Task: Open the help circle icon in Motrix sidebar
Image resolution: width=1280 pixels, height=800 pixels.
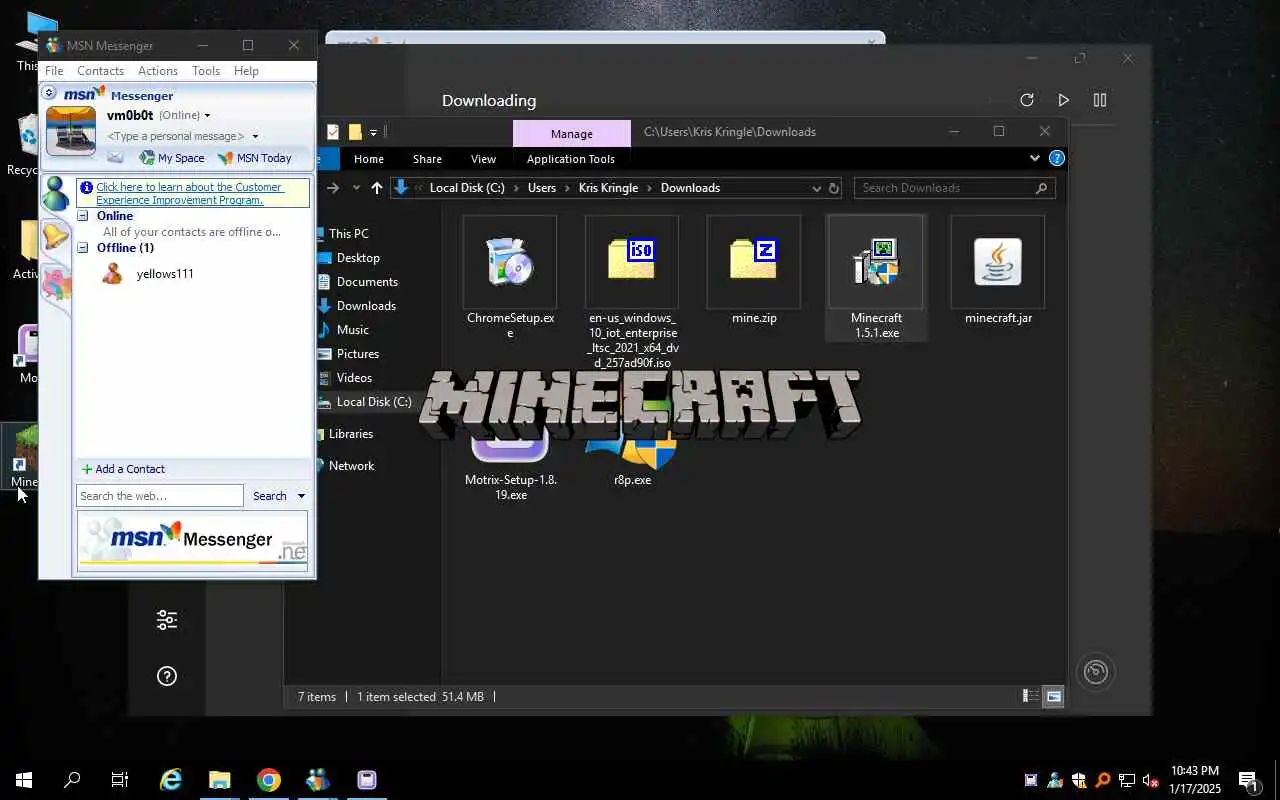Action: click(167, 676)
